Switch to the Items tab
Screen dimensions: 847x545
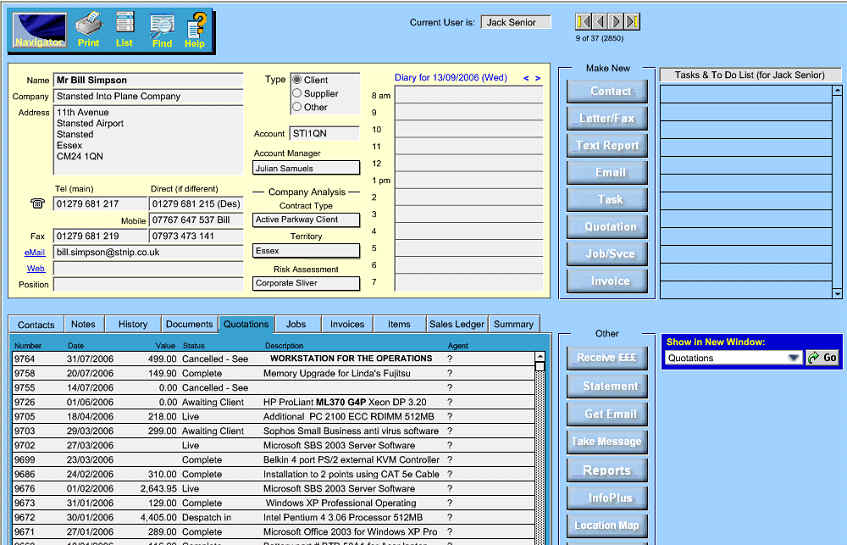[399, 324]
